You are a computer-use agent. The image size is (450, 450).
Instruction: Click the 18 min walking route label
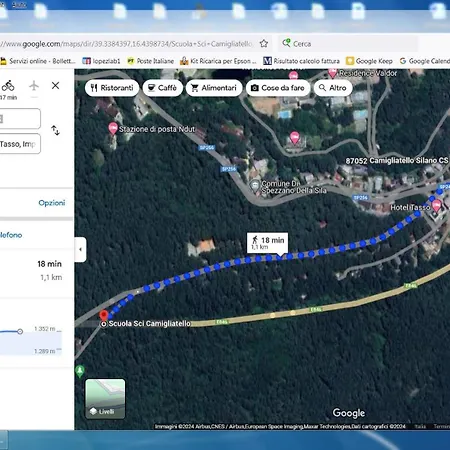[267, 243]
